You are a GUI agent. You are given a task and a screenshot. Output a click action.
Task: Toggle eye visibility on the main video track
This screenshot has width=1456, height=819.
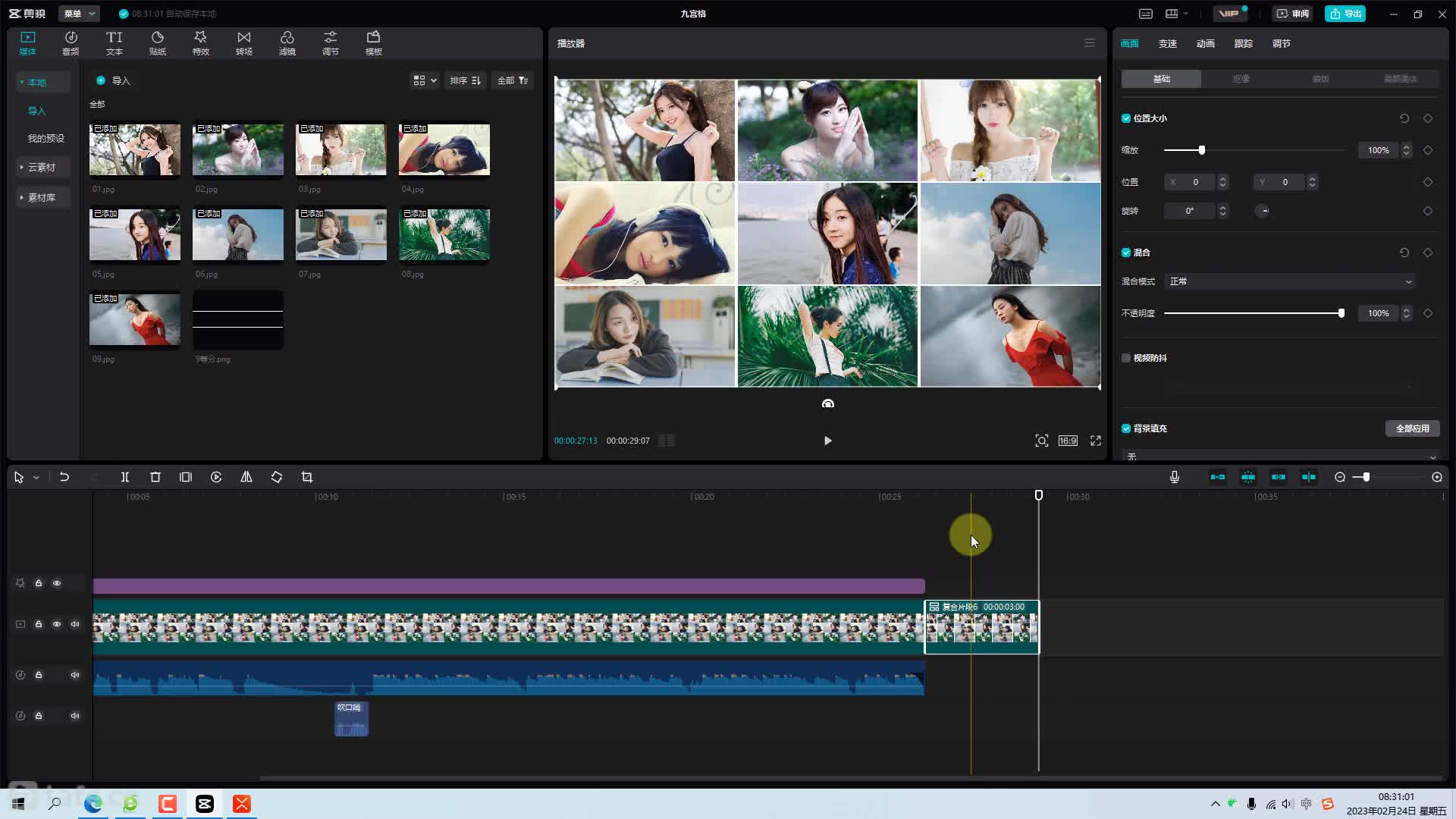click(x=57, y=624)
